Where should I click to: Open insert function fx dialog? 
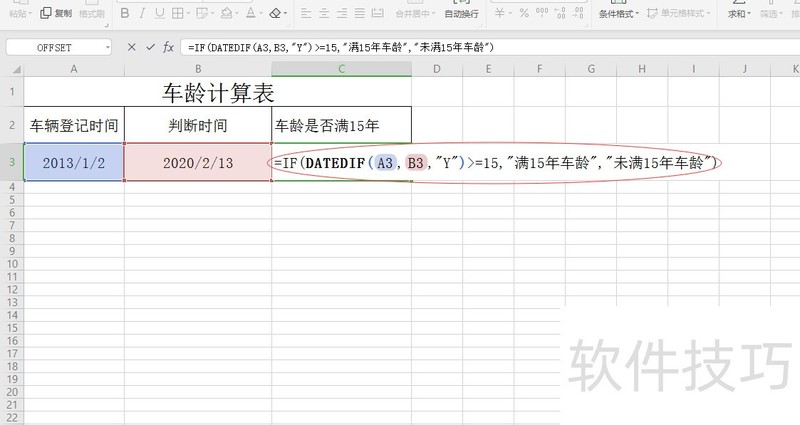(168, 47)
